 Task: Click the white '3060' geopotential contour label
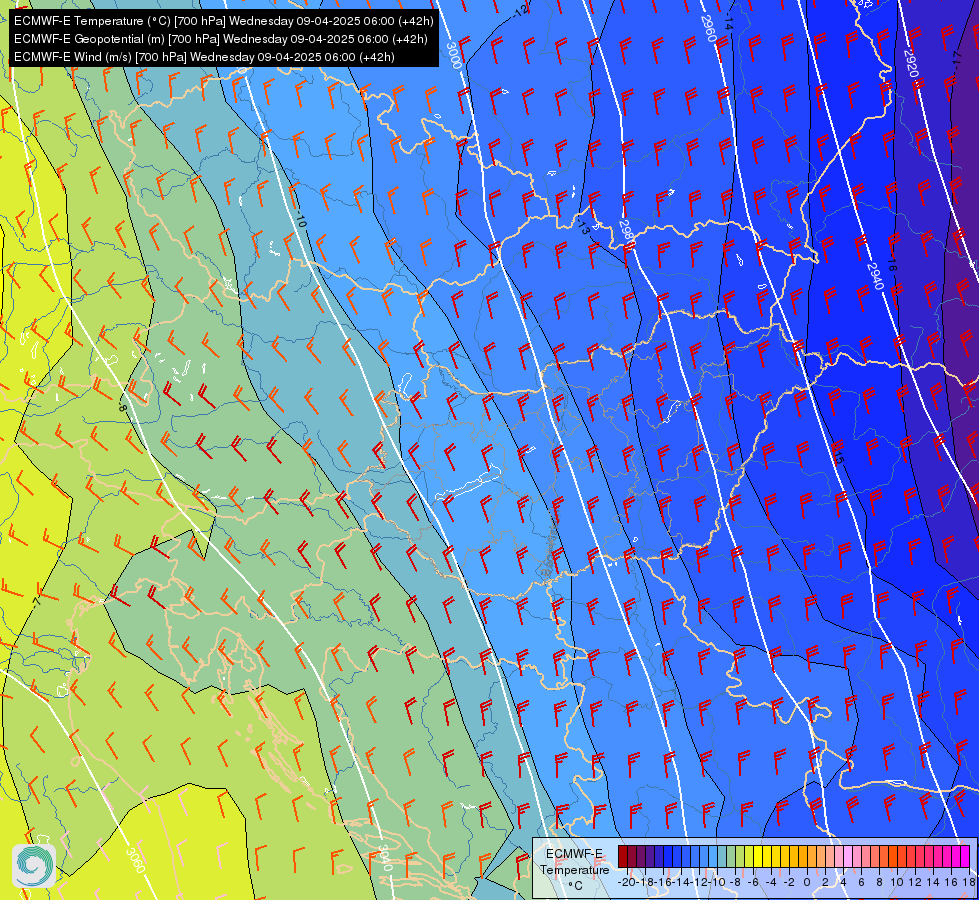point(135,860)
